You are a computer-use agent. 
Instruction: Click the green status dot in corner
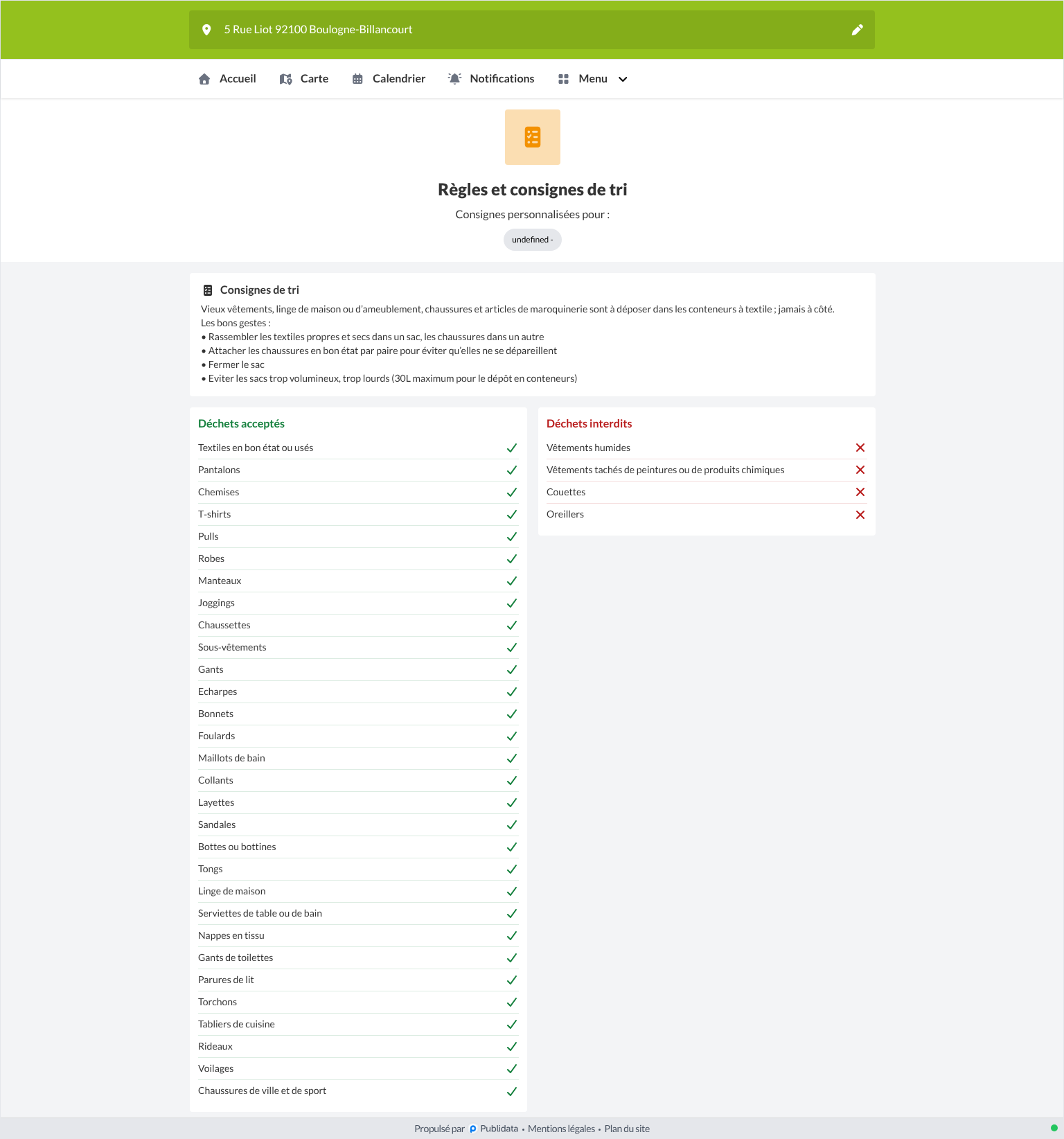point(1054,1128)
